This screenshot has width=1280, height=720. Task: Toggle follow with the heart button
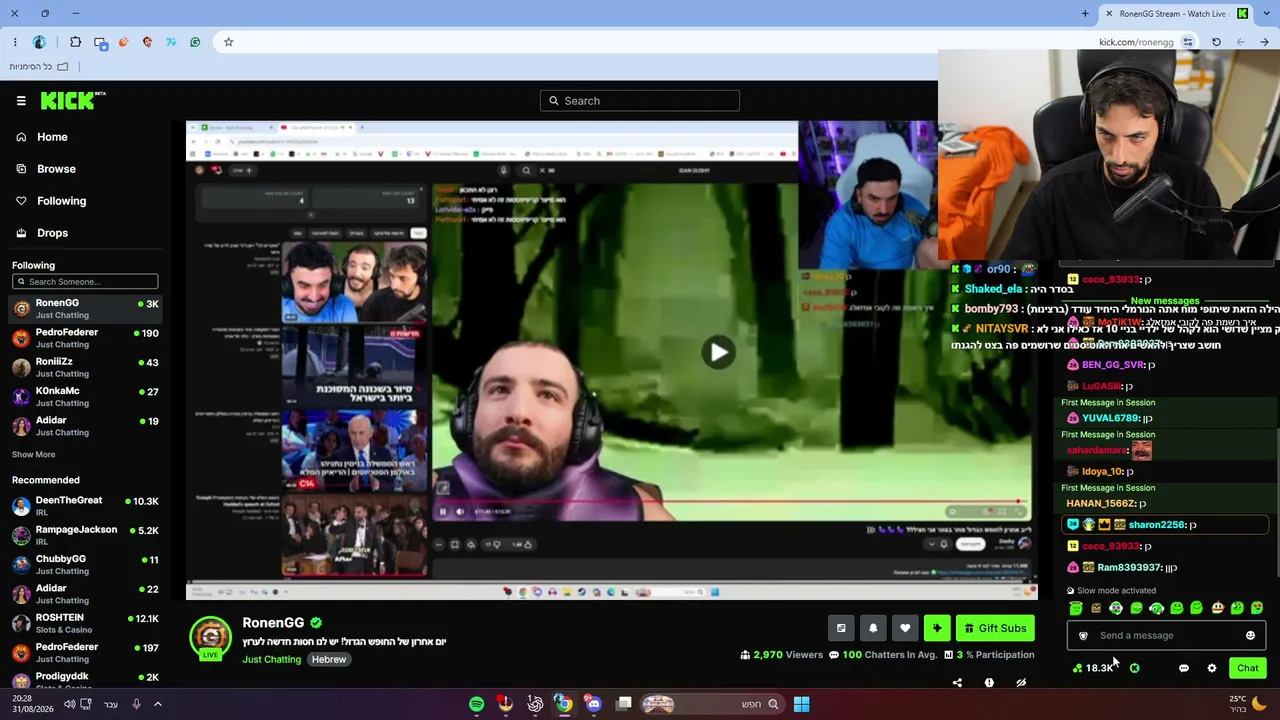[x=905, y=628]
